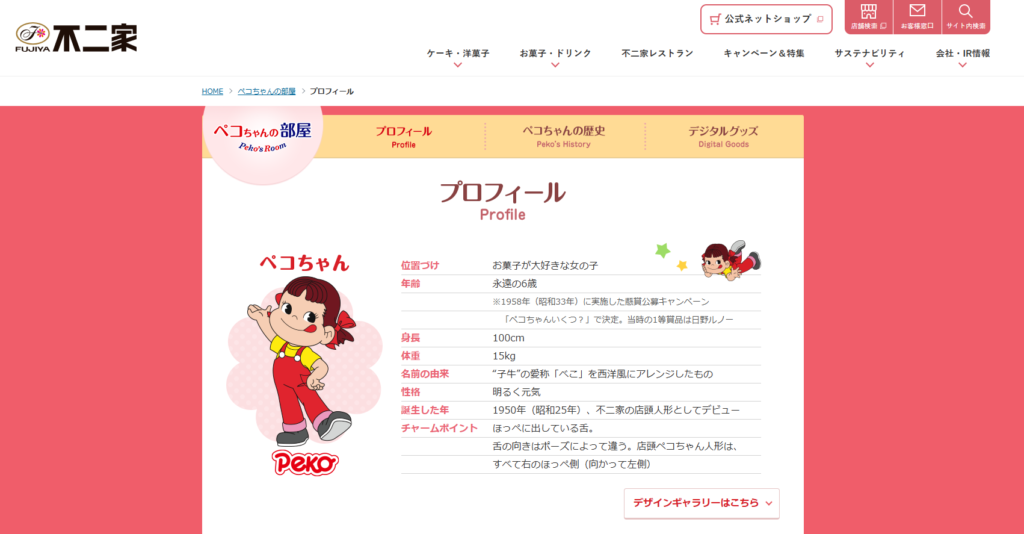Click the red Peko logo below the character
This screenshot has height=534, width=1024.
[304, 462]
